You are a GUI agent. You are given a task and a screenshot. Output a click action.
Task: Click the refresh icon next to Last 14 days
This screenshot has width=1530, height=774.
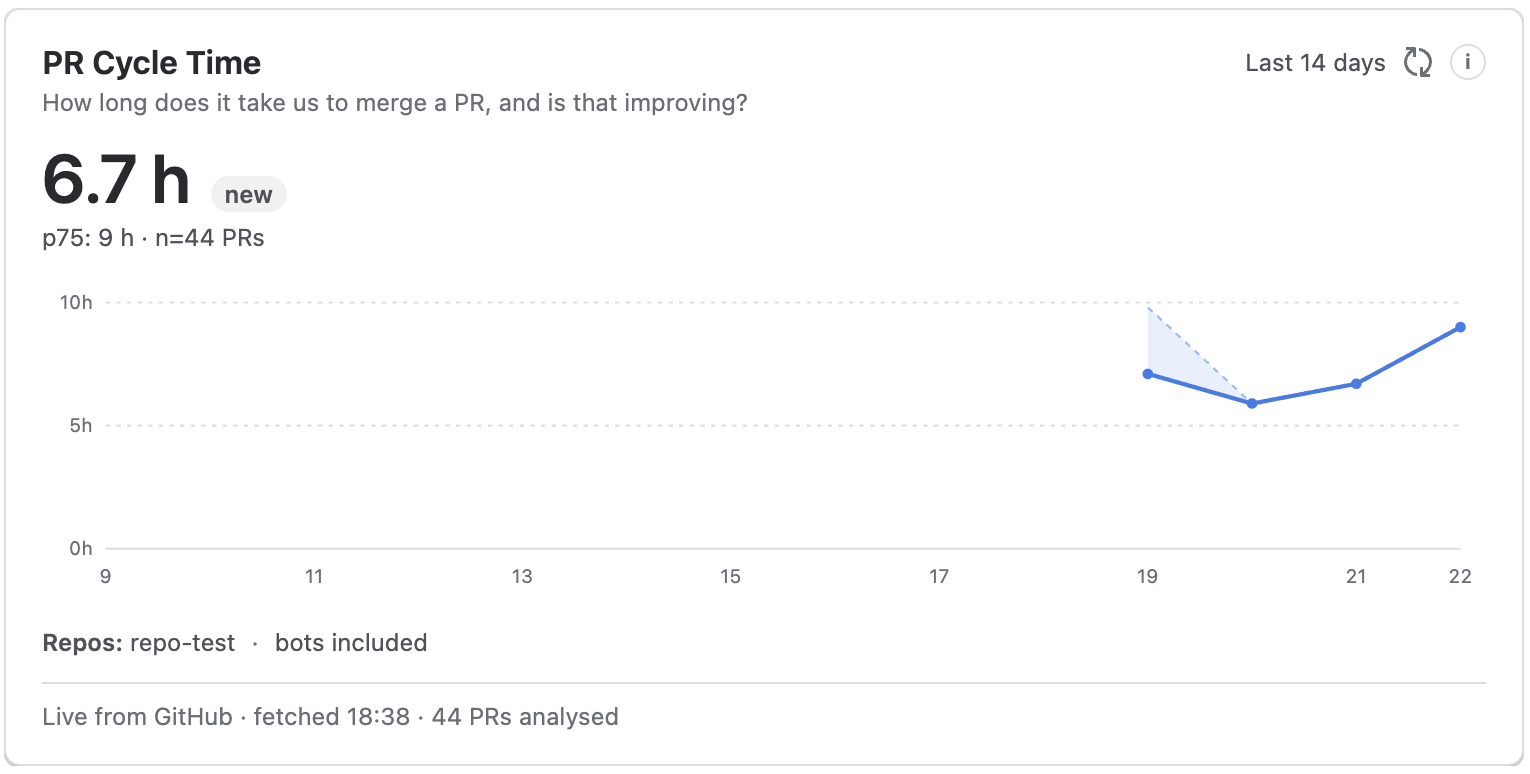coord(1418,63)
